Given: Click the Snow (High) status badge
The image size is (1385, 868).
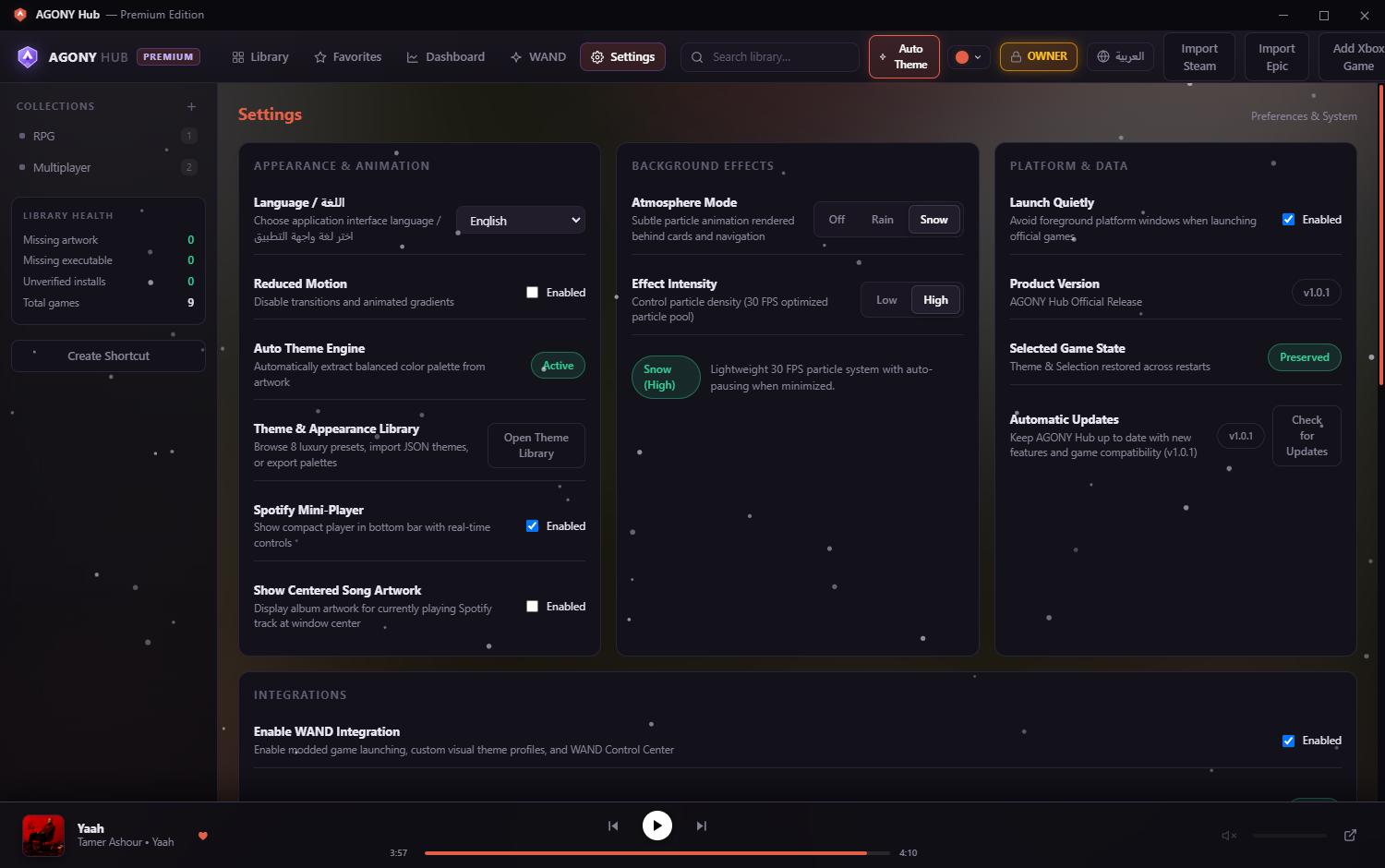Looking at the screenshot, I should [665, 377].
